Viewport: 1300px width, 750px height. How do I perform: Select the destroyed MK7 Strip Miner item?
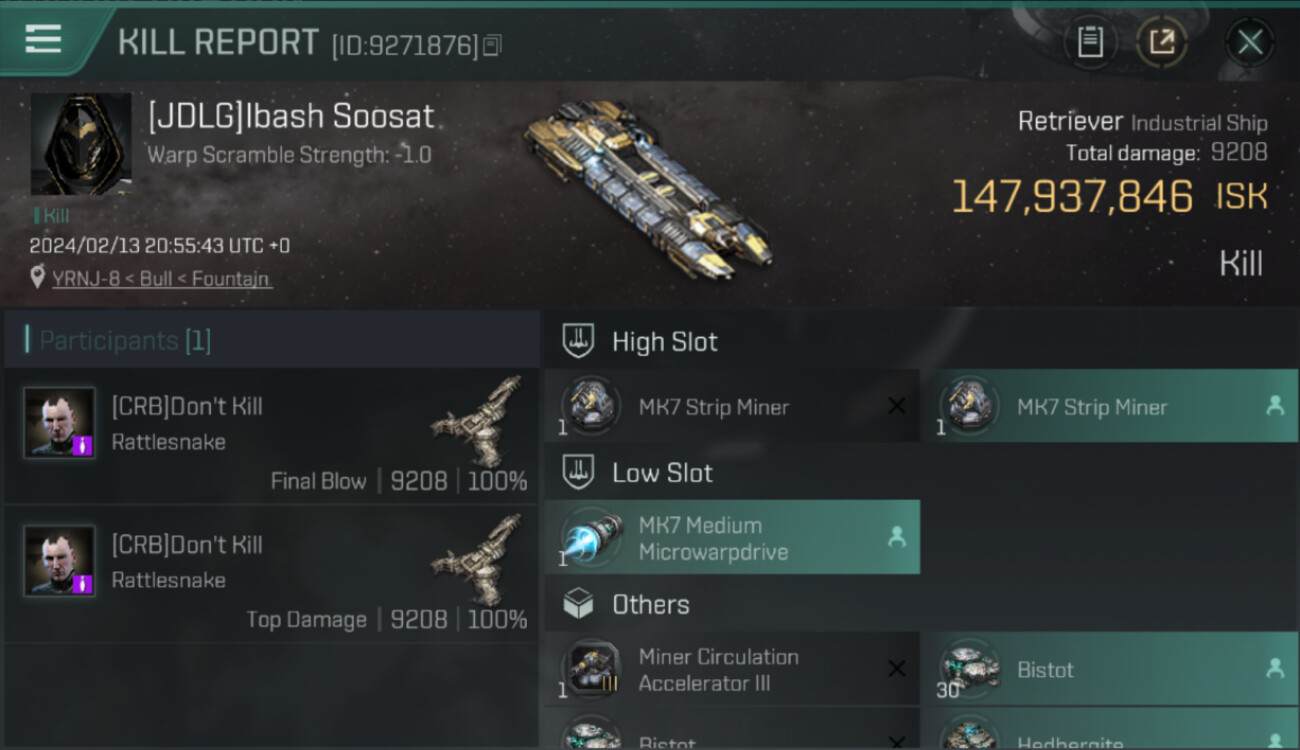(x=730, y=407)
